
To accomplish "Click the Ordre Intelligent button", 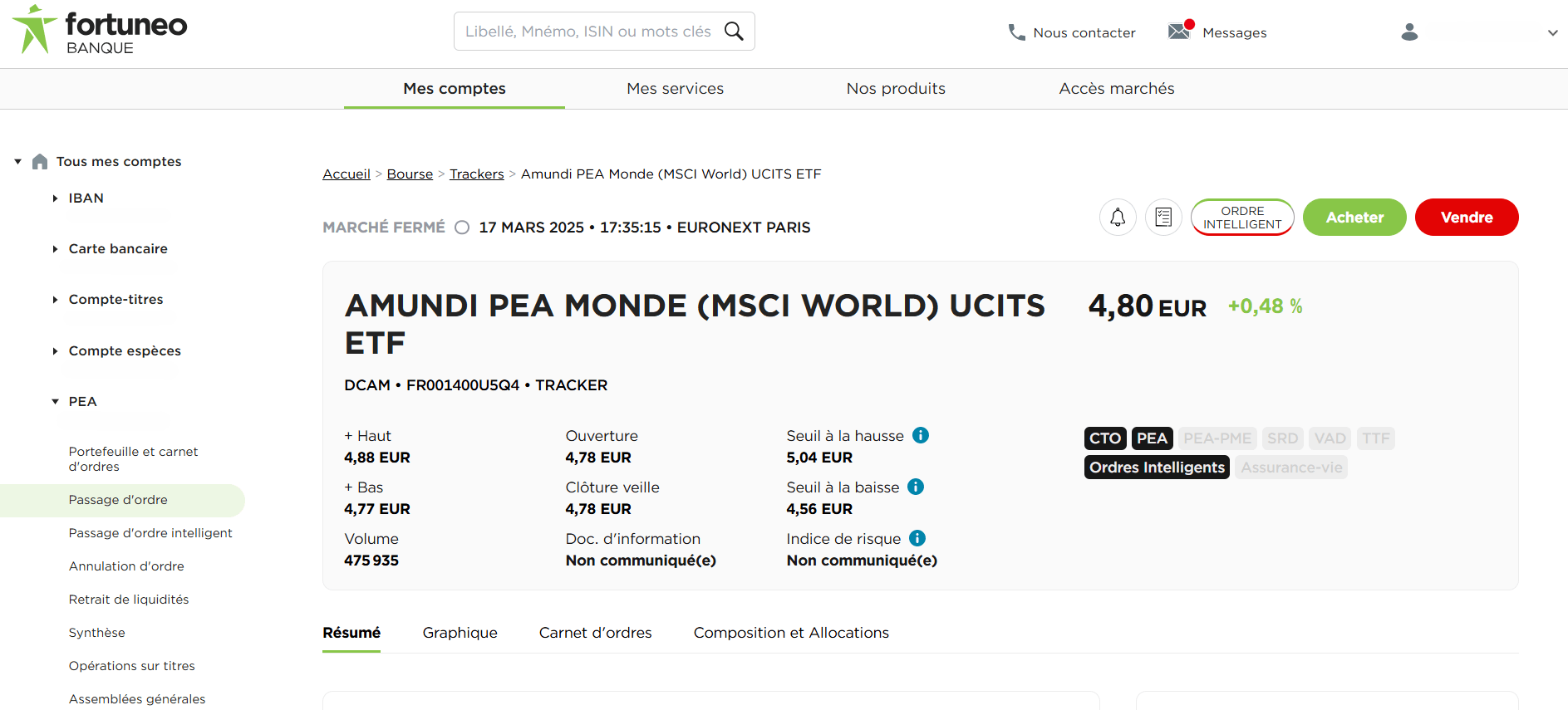I will tap(1242, 218).
